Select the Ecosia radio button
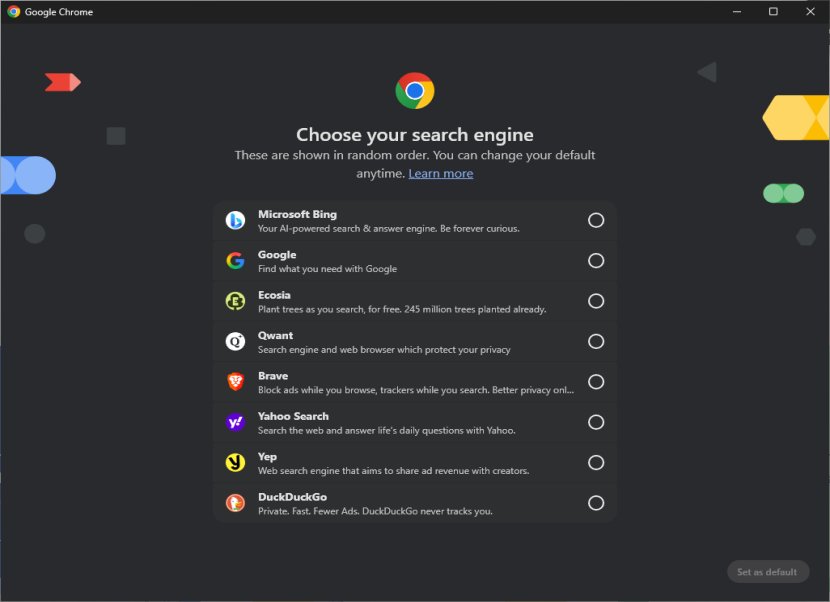 click(596, 301)
